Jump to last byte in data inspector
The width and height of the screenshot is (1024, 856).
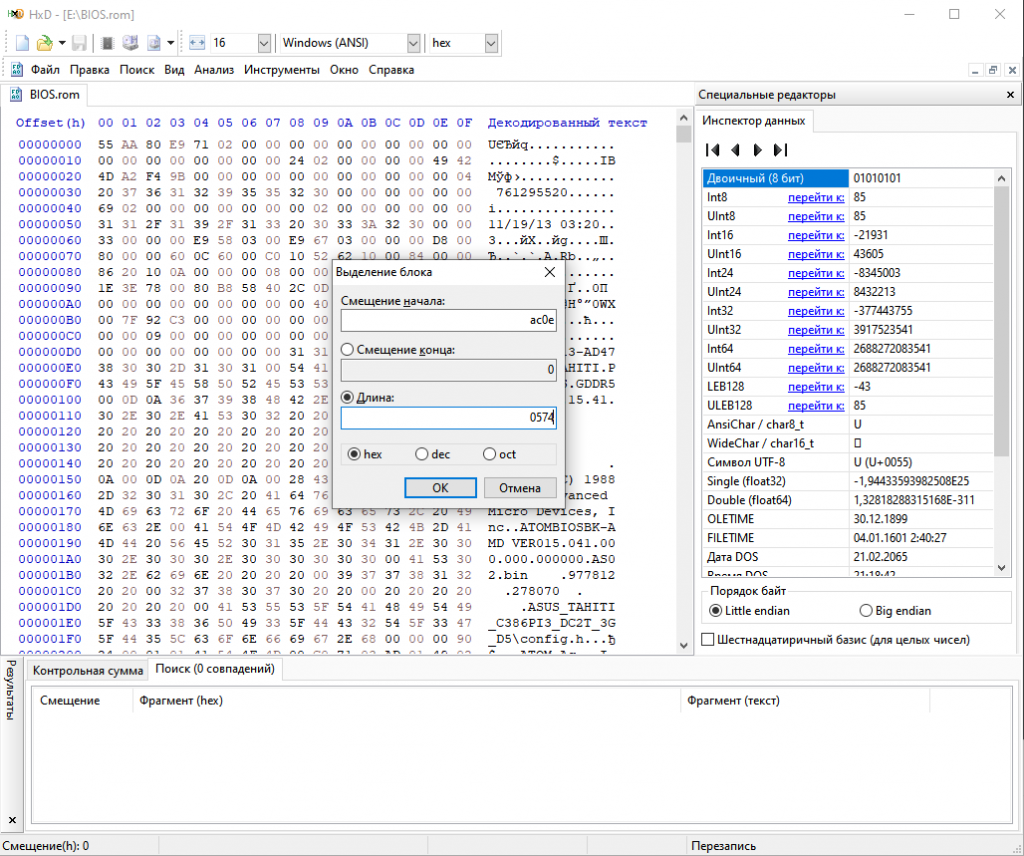point(780,150)
